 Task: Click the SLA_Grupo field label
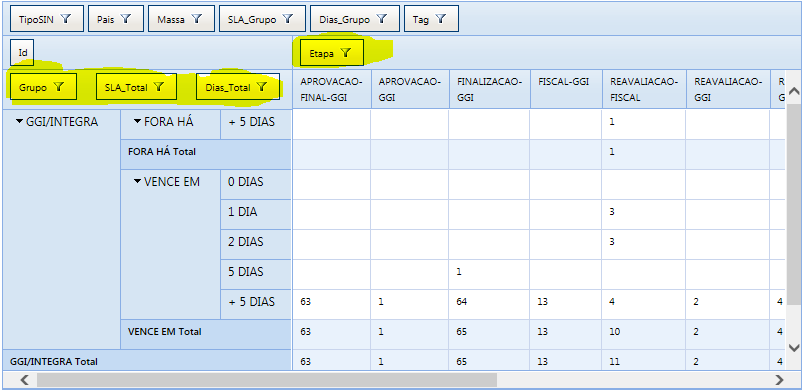point(252,20)
